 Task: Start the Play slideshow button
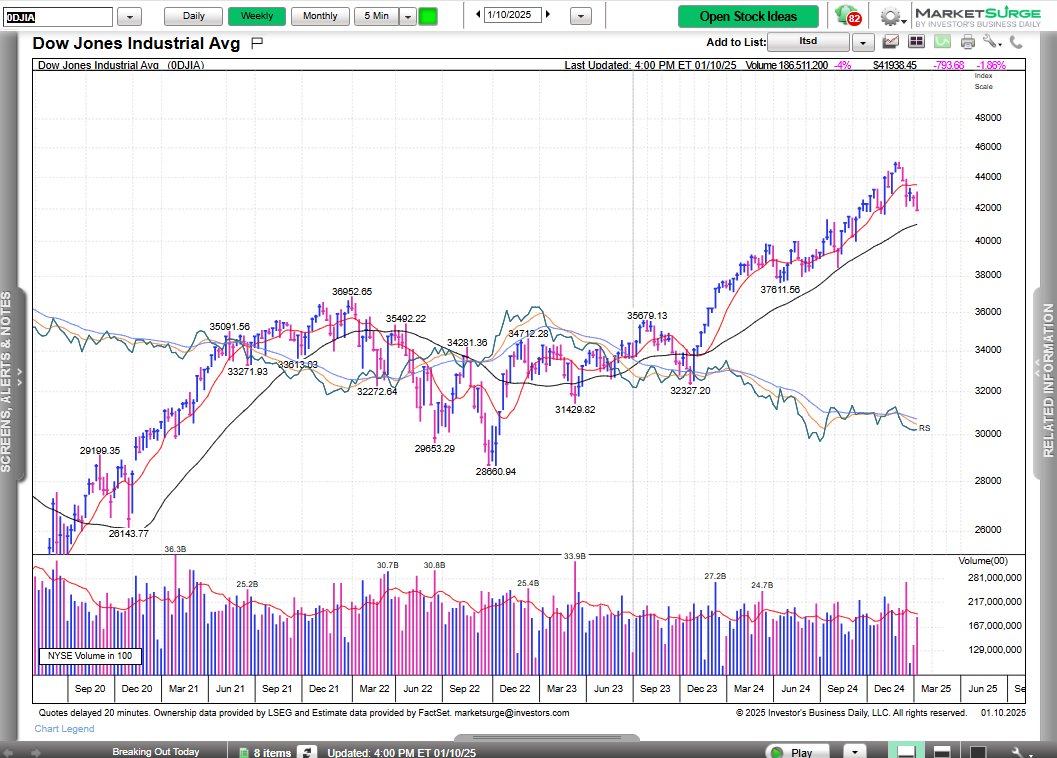(x=797, y=752)
